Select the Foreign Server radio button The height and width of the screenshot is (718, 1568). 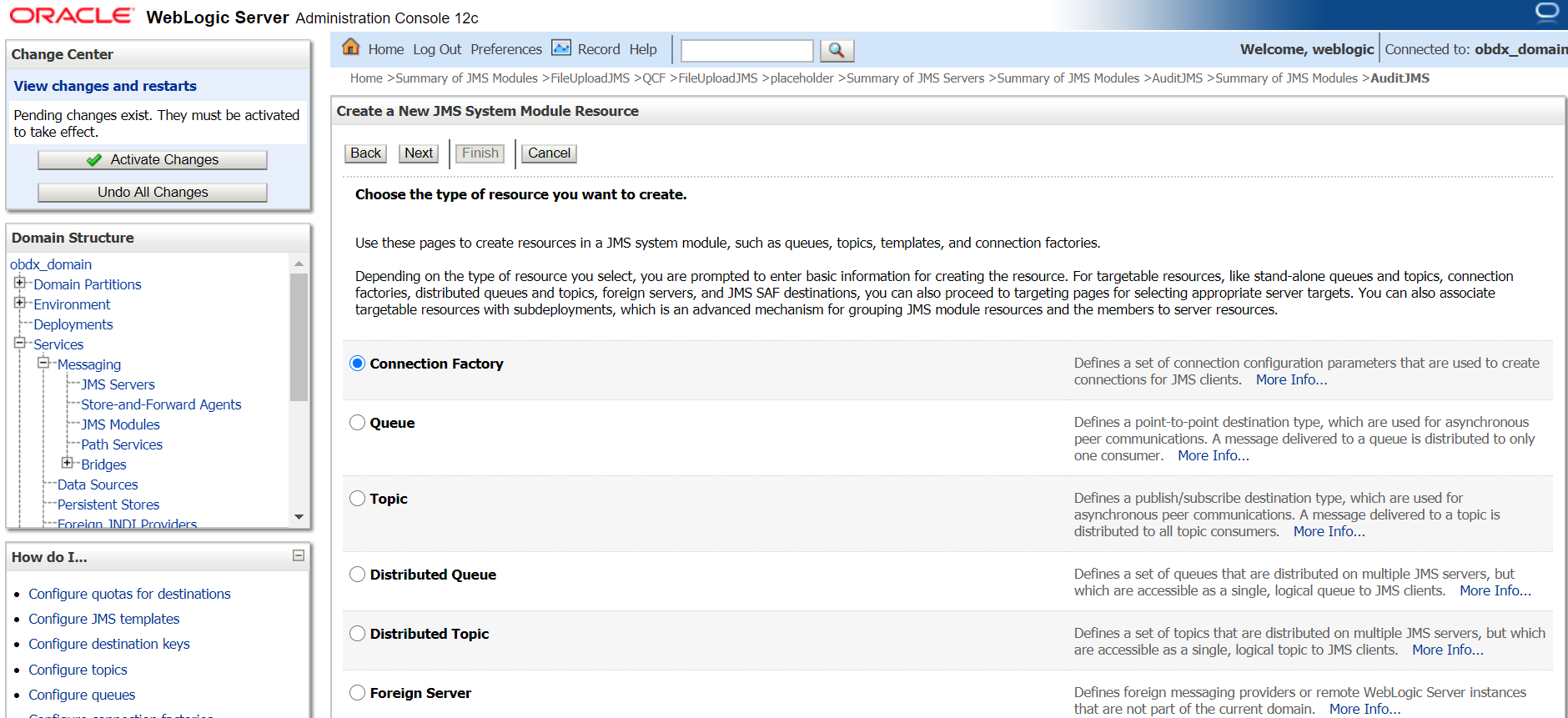(x=357, y=693)
